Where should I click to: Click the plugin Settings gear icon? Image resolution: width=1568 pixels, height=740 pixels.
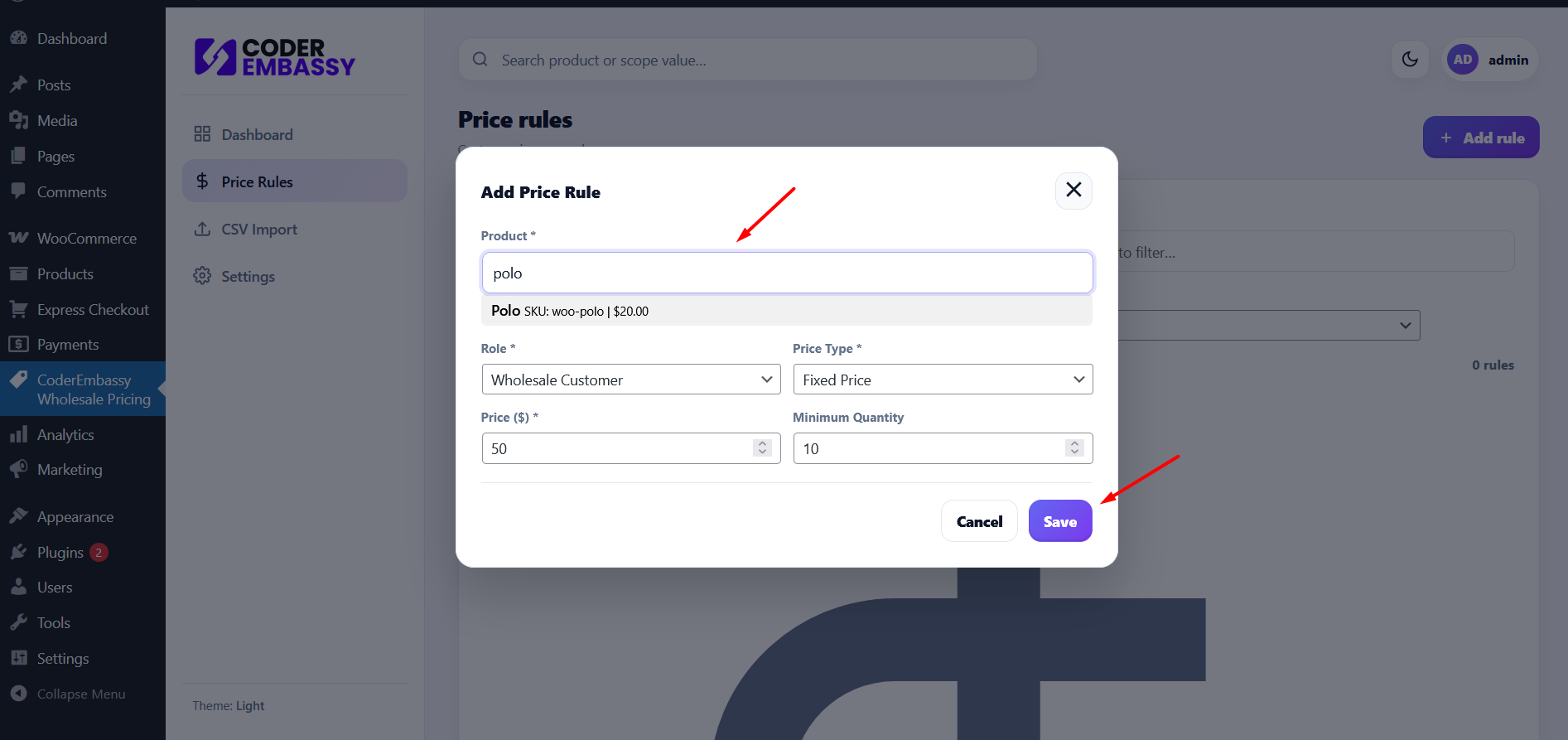(x=202, y=276)
